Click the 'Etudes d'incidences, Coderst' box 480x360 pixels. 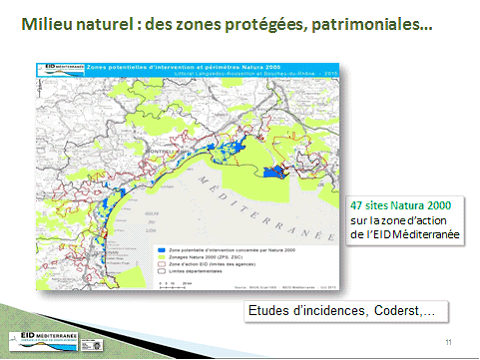tap(346, 311)
